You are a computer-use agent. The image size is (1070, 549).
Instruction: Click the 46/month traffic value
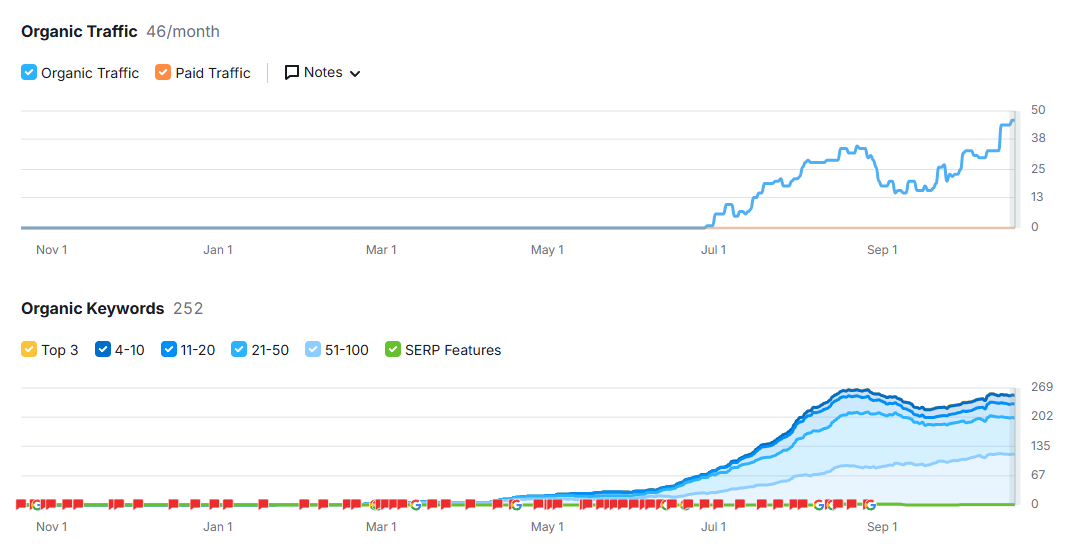click(x=183, y=32)
